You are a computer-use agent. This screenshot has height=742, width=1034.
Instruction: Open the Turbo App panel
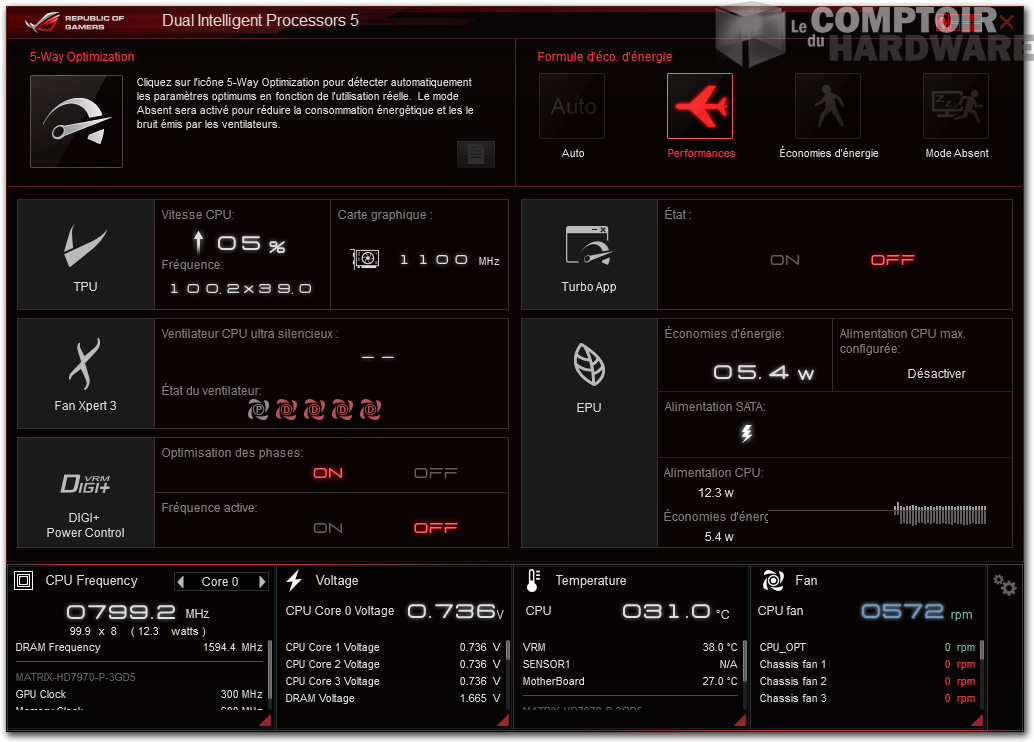(x=589, y=255)
